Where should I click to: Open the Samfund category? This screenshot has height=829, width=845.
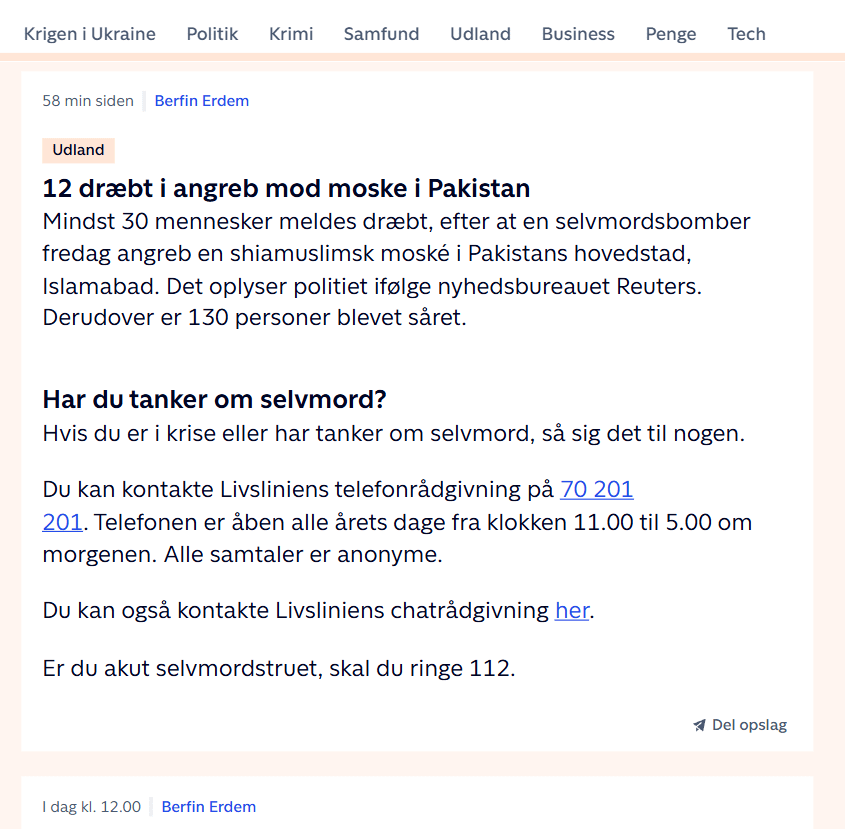(381, 34)
